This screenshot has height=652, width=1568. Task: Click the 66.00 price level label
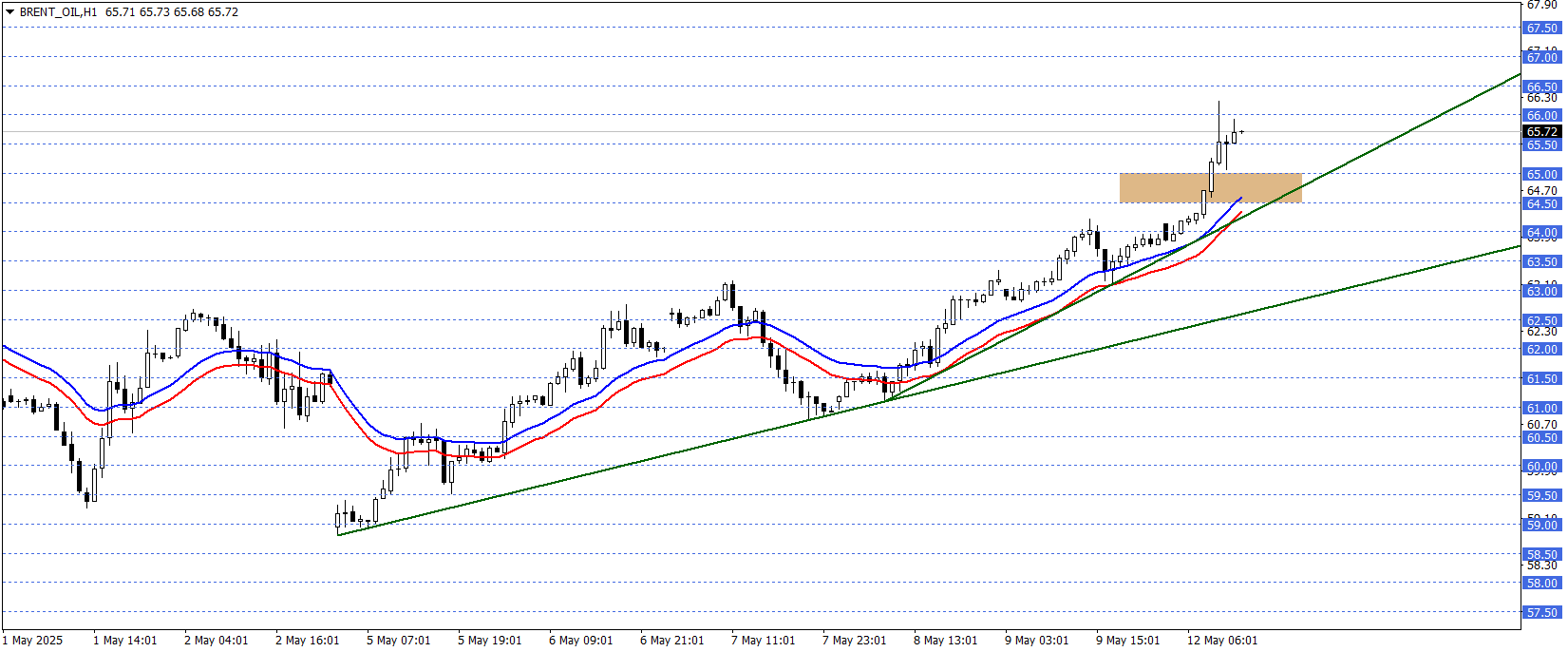pos(1541,116)
